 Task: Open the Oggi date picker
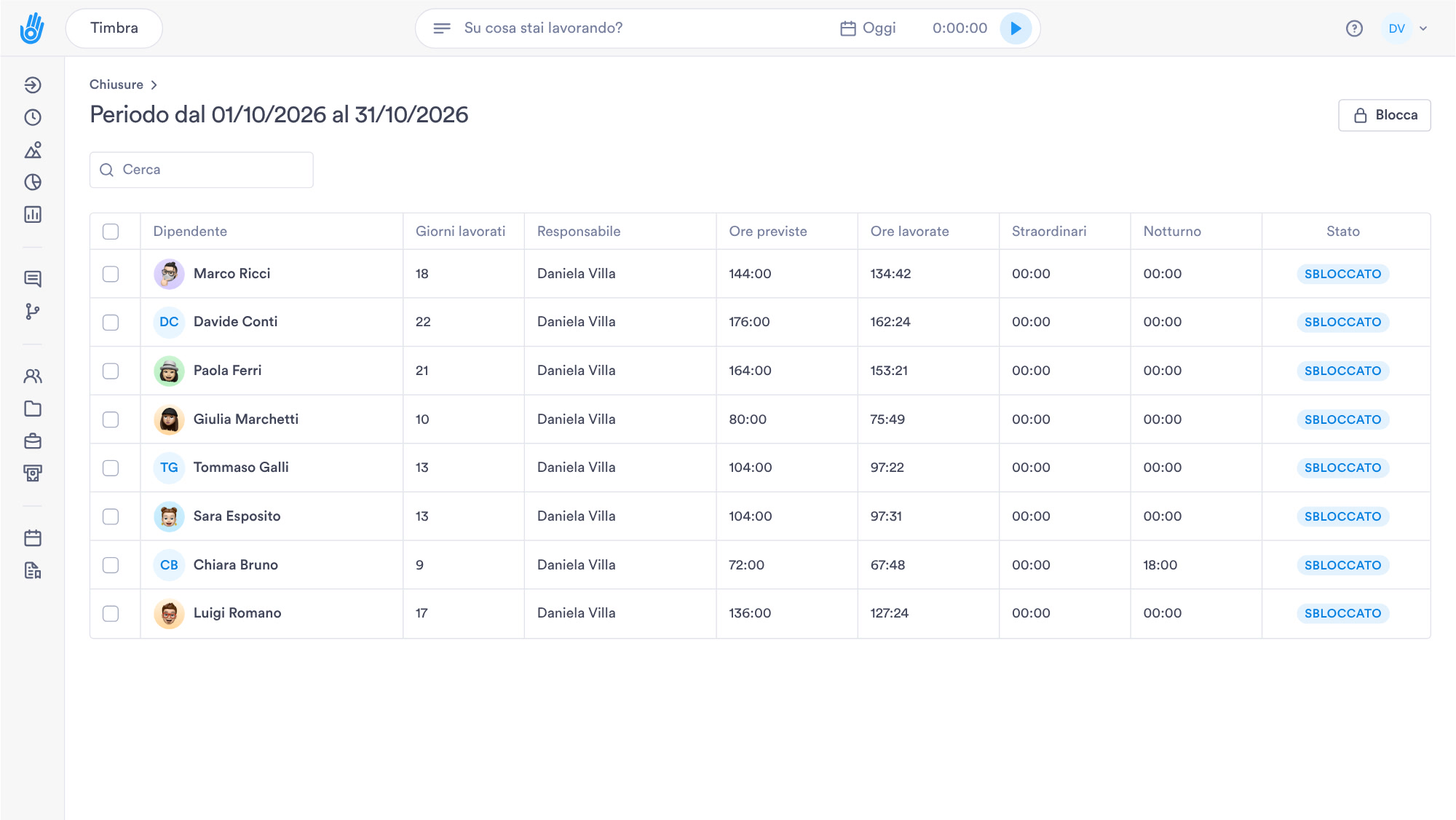click(868, 28)
